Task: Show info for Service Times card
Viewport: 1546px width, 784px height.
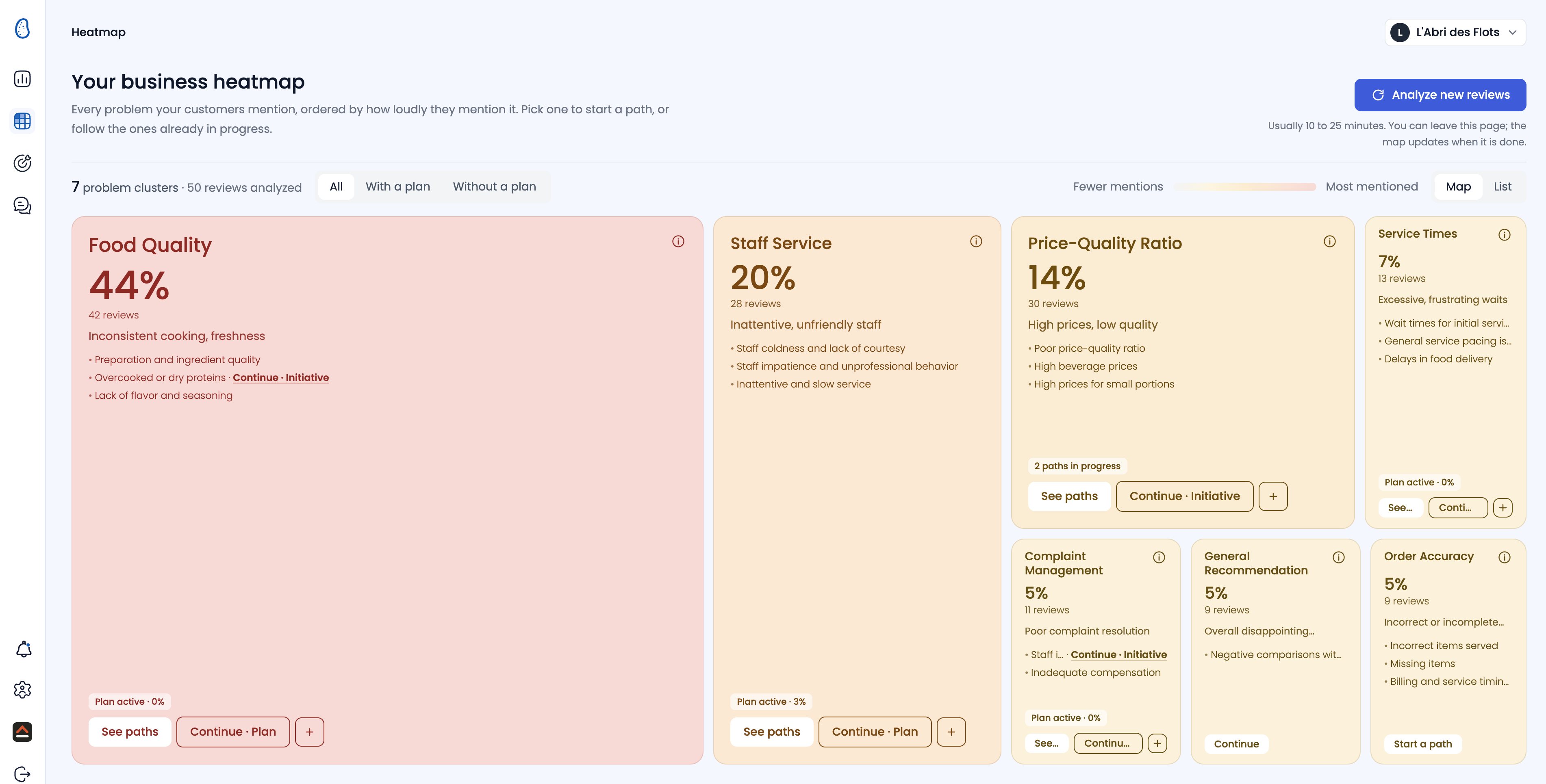Action: [1505, 234]
